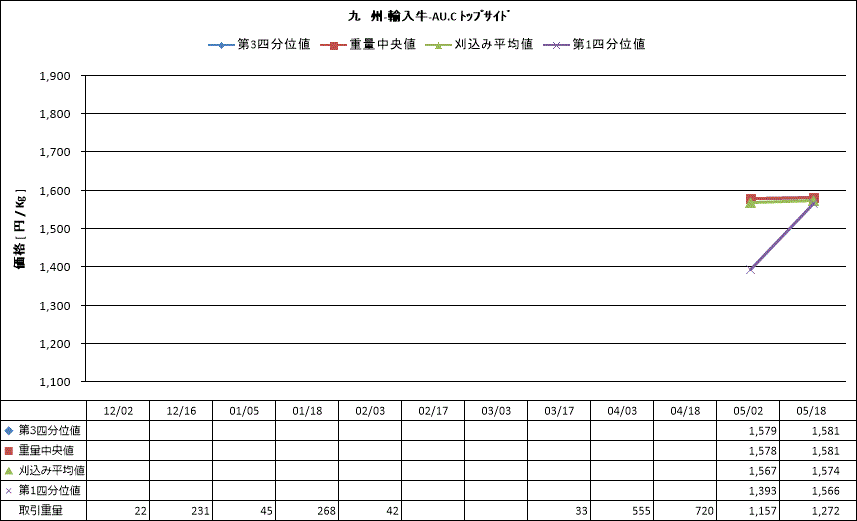This screenshot has height=521, width=857.
Task: Select the 重量中央値 legend entry above the chart
Action: [368, 44]
